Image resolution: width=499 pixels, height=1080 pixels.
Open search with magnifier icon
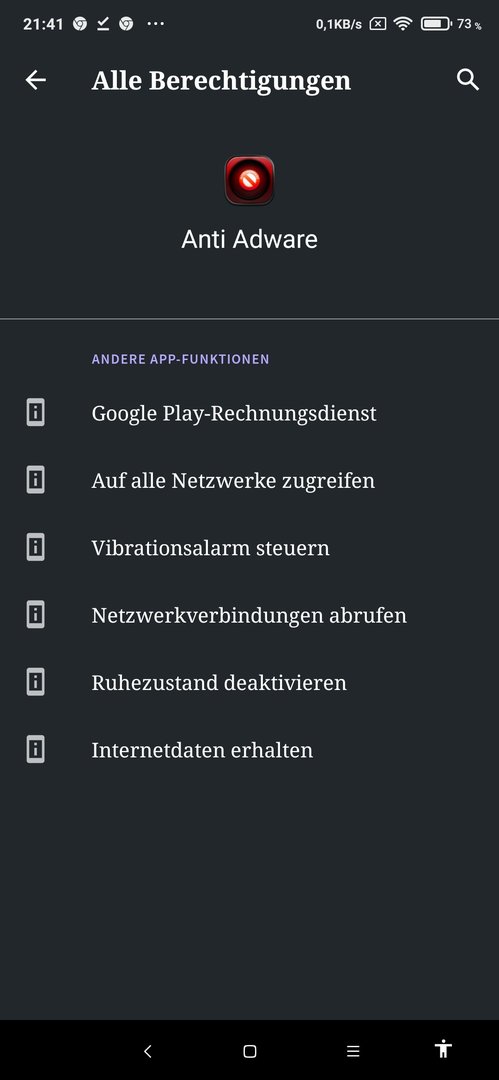[x=468, y=80]
